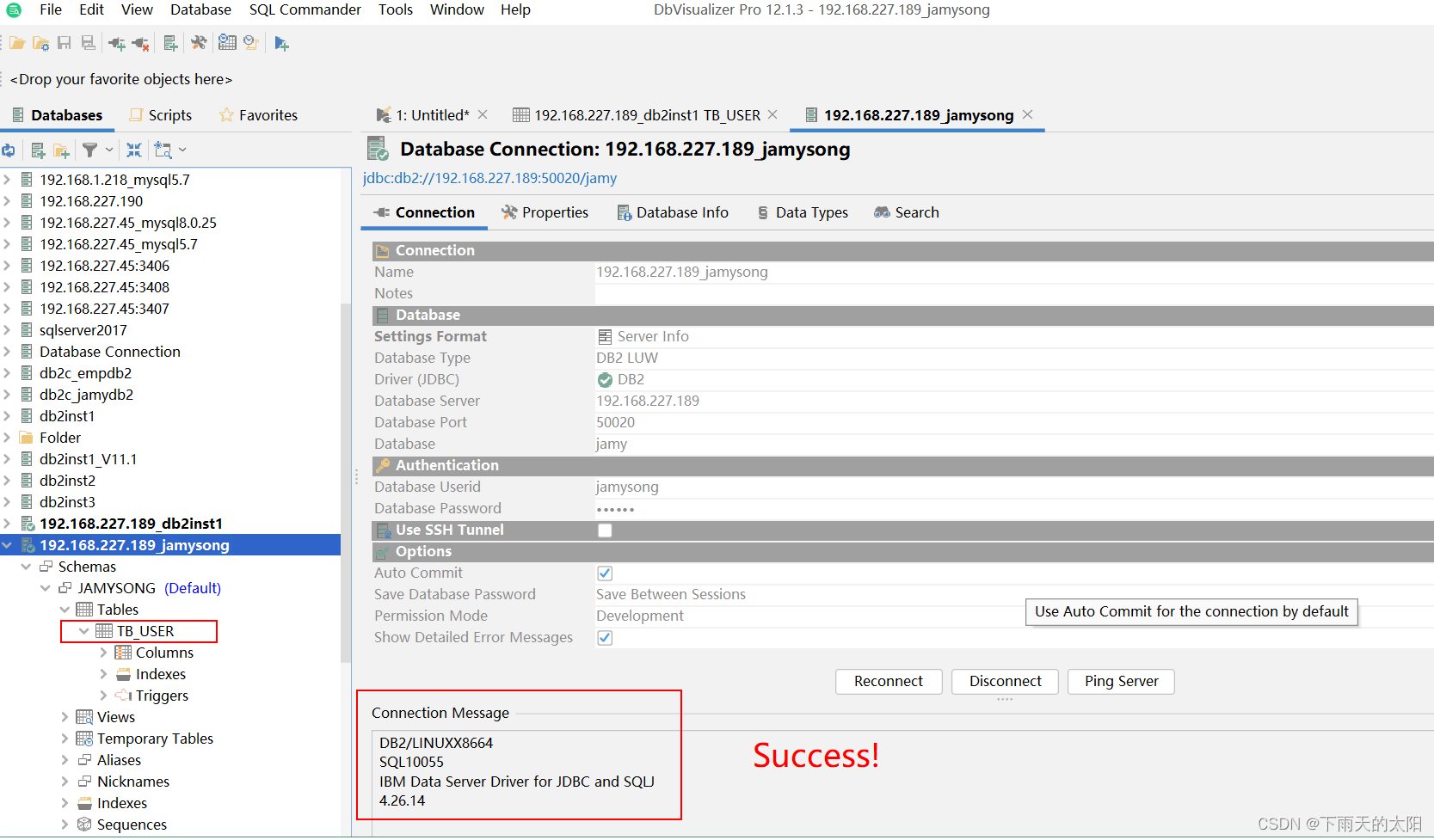Click the Disconnect All plug icon
1434x840 pixels.
pos(141,43)
